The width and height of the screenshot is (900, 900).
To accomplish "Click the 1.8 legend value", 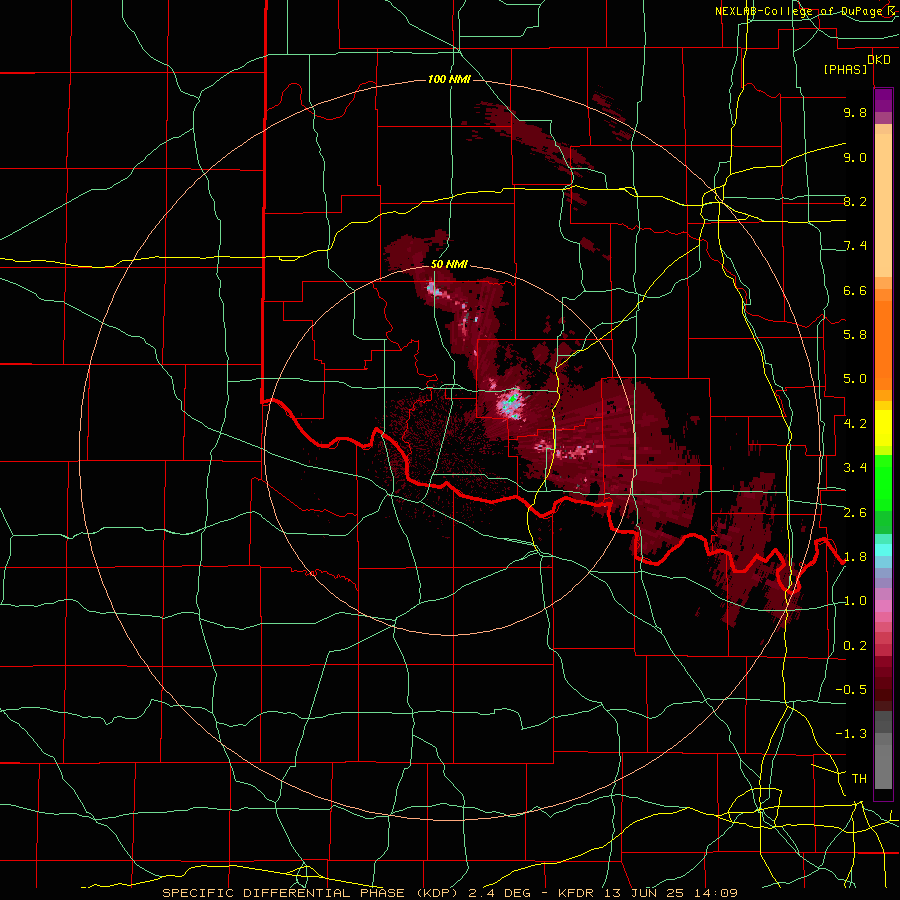I will point(855,557).
